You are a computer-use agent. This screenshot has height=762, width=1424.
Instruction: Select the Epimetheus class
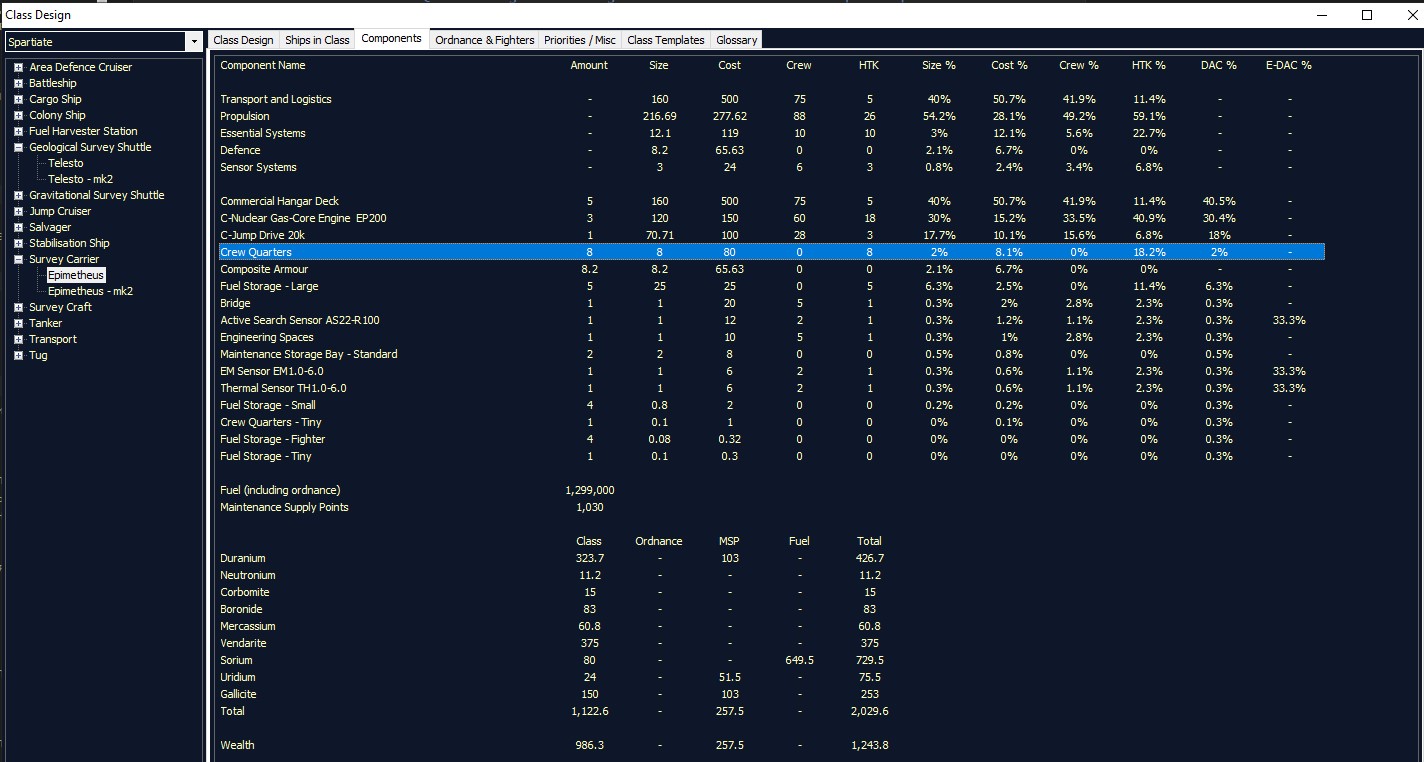coord(76,275)
